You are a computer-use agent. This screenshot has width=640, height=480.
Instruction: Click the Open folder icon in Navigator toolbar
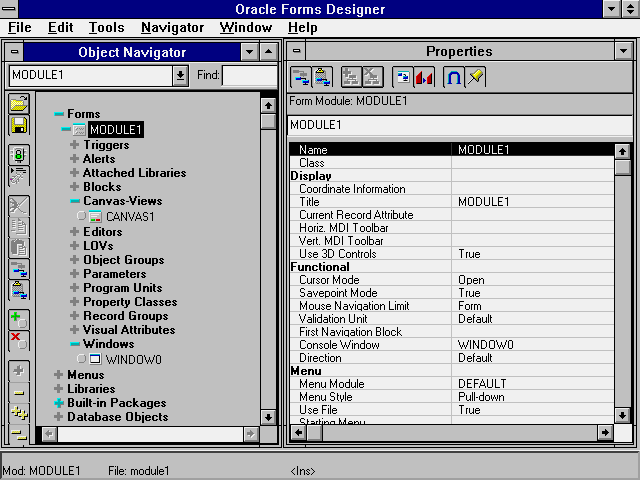18,104
